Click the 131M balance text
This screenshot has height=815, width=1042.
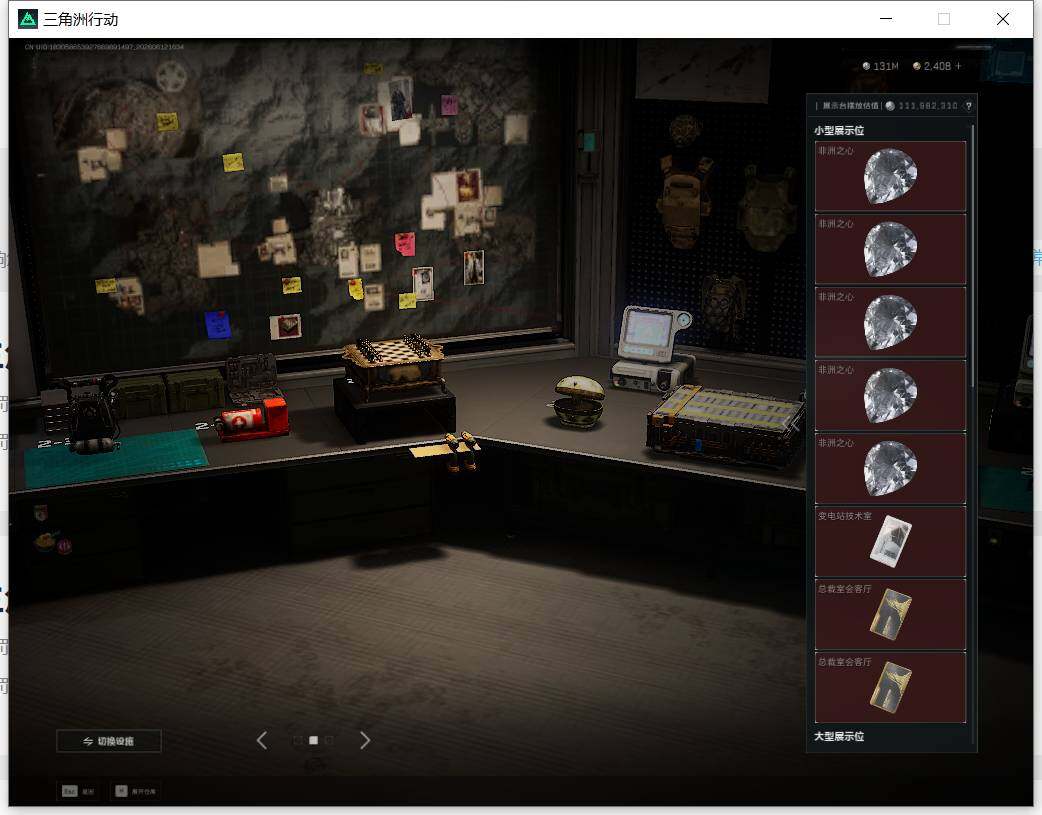point(885,66)
